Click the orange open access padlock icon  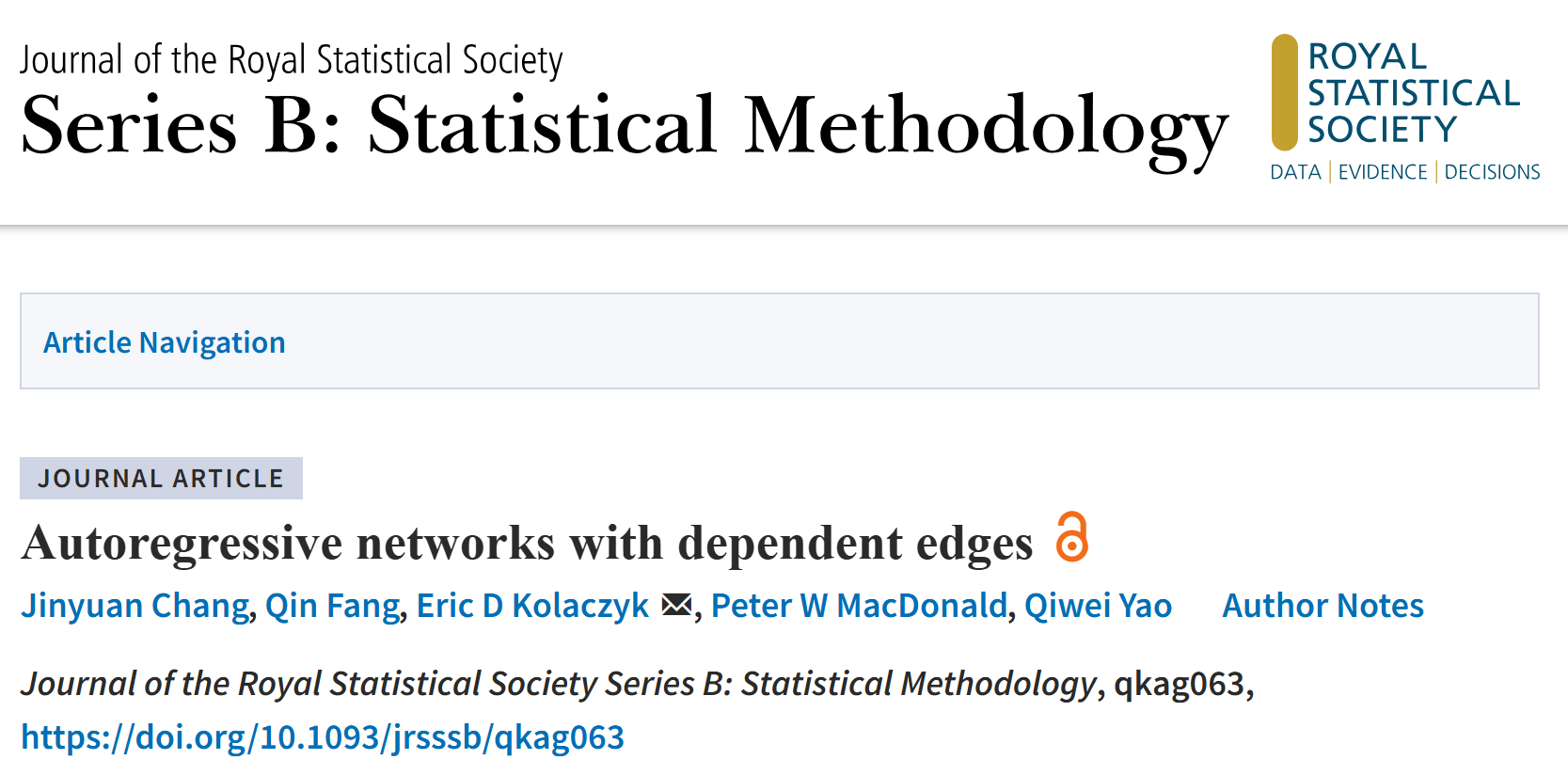[1071, 537]
